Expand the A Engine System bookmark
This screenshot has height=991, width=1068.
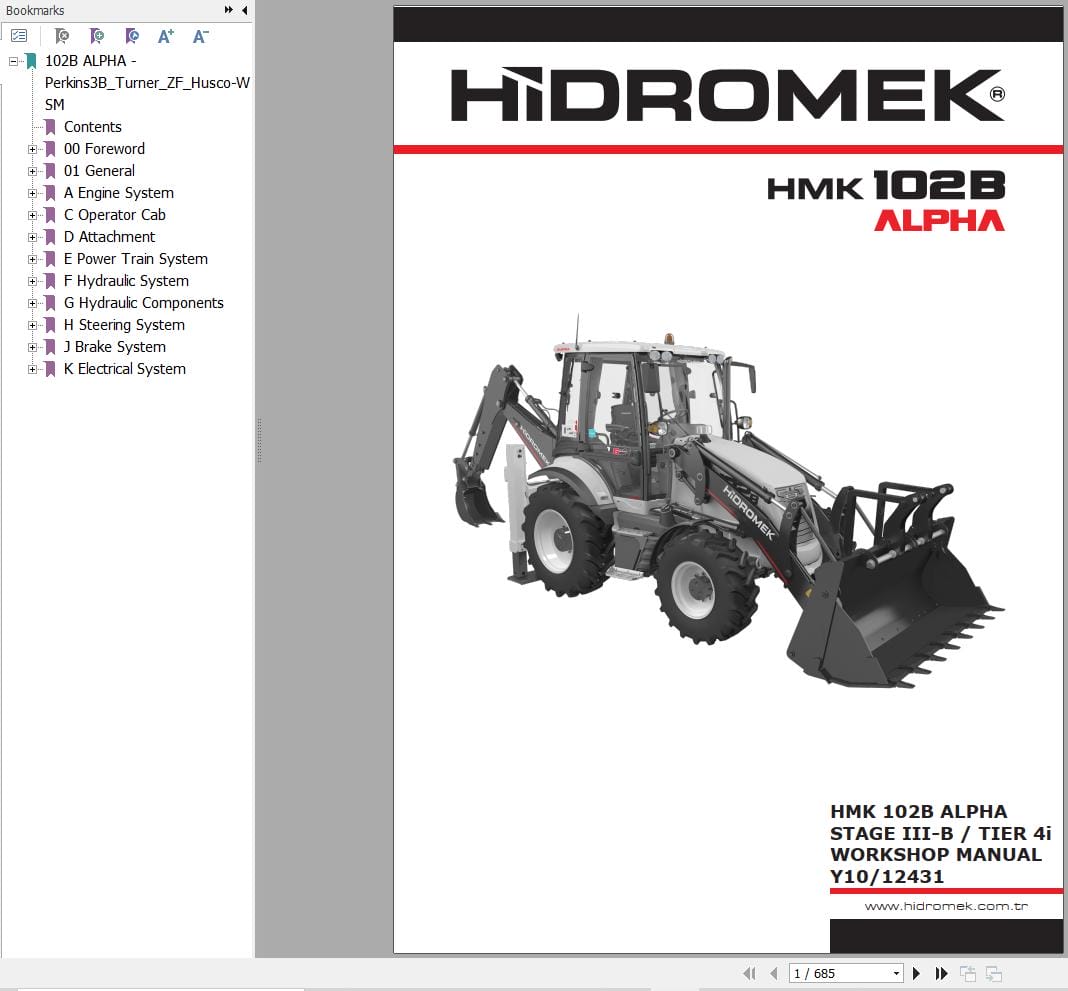point(33,193)
